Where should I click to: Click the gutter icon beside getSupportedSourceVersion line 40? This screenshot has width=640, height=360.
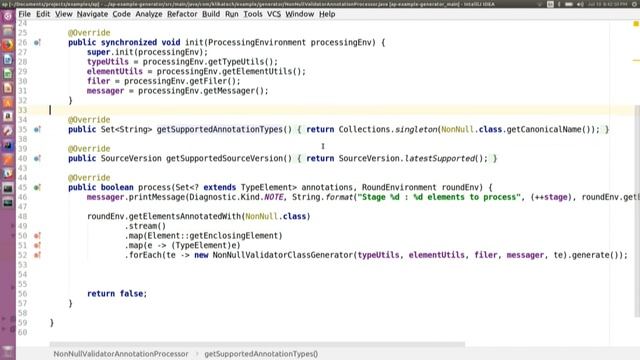pyautogui.click(x=37, y=158)
